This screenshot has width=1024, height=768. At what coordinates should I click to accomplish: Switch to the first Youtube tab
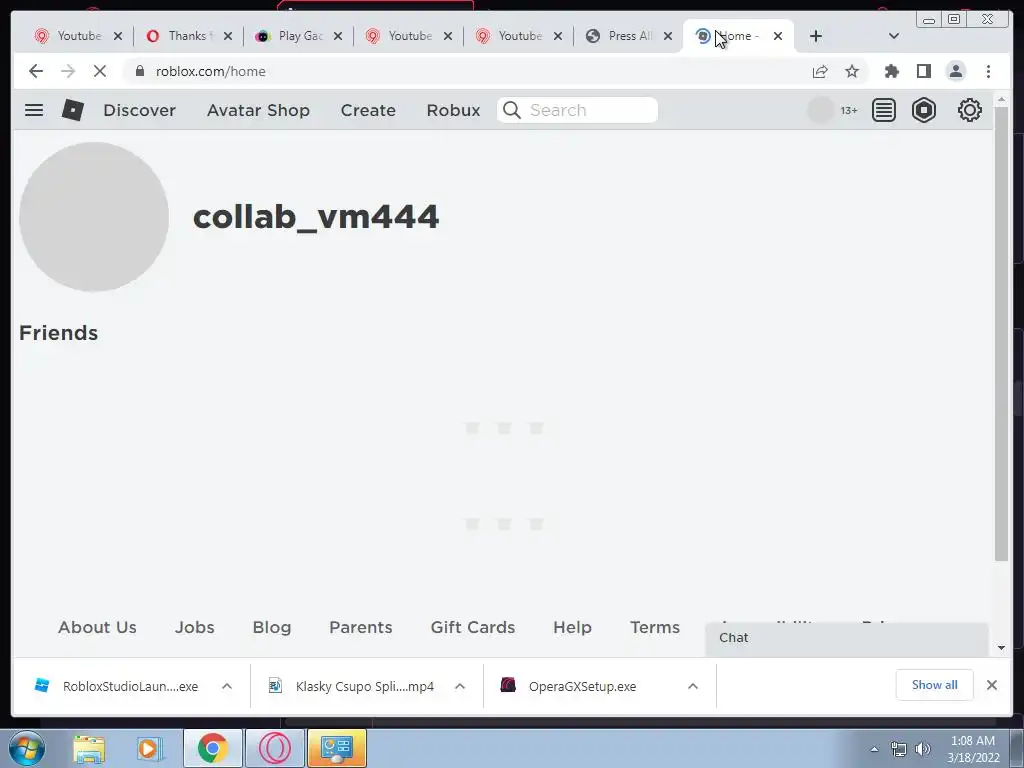click(76, 36)
